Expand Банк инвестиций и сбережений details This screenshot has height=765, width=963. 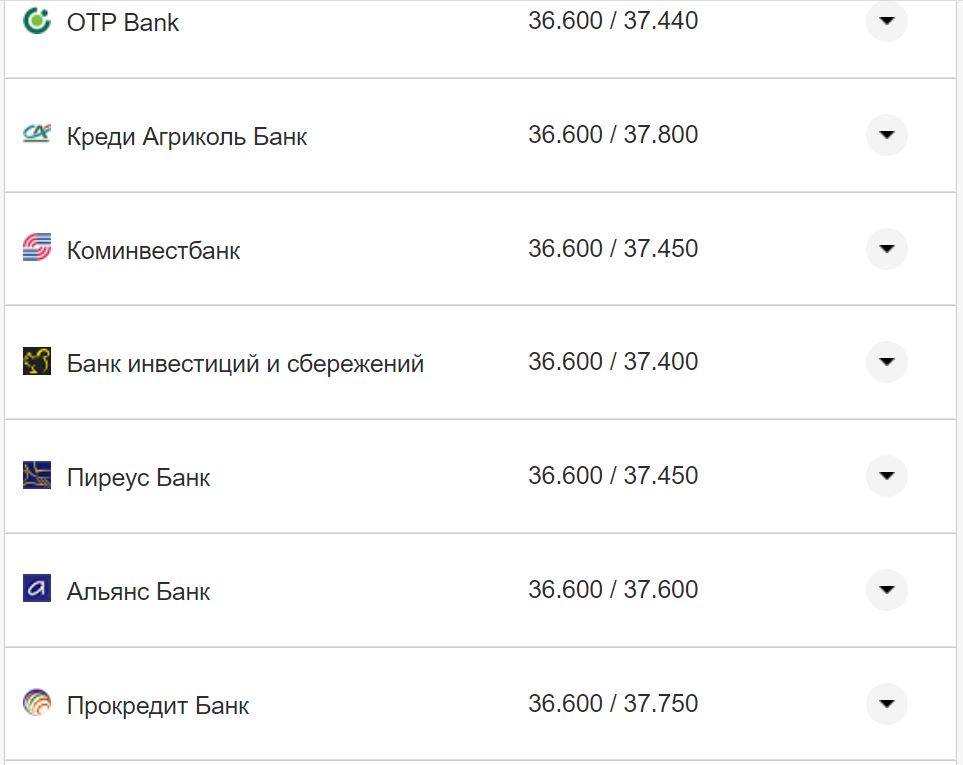(886, 362)
